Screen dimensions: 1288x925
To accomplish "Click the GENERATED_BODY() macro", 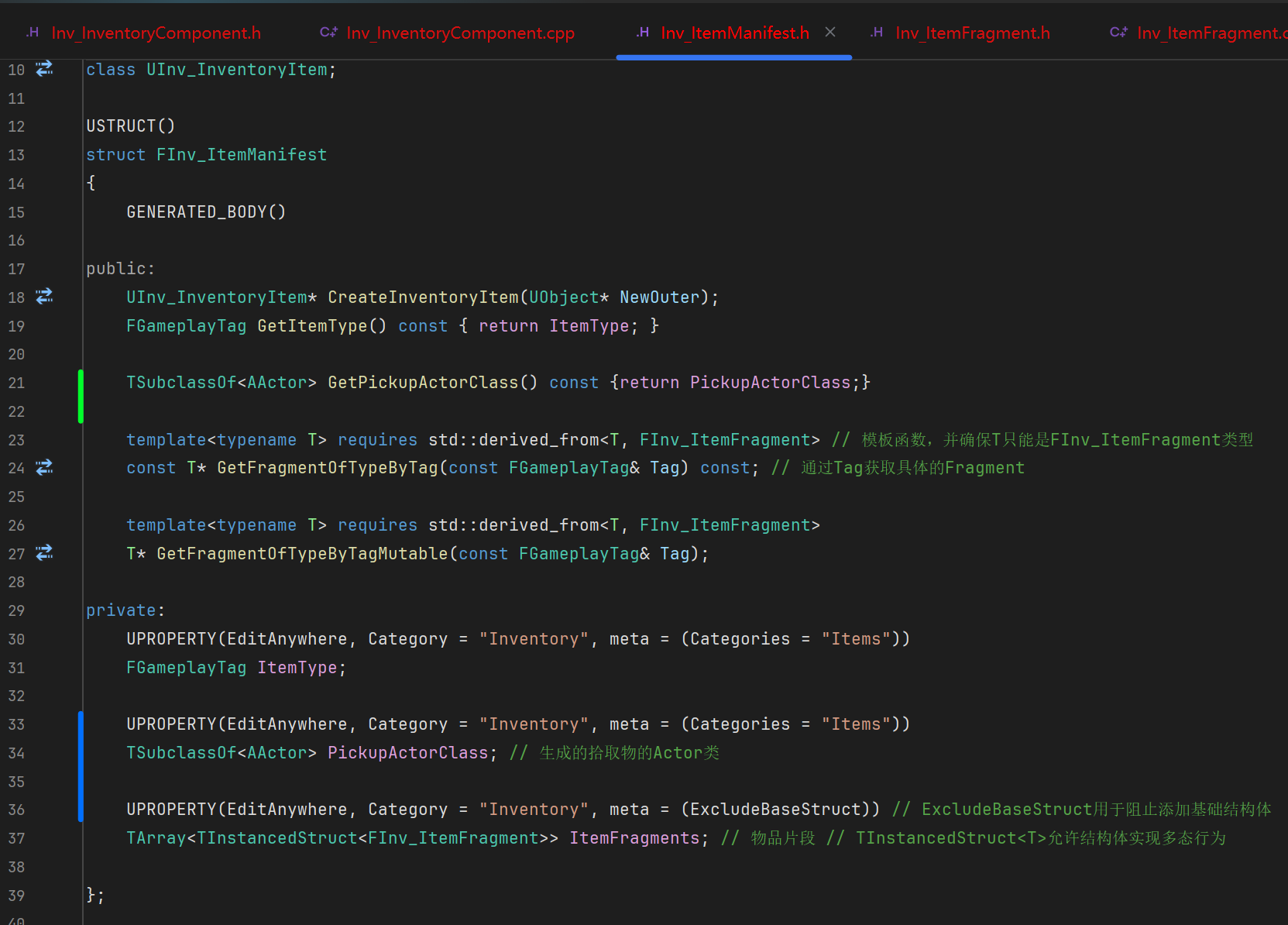I will coord(206,212).
